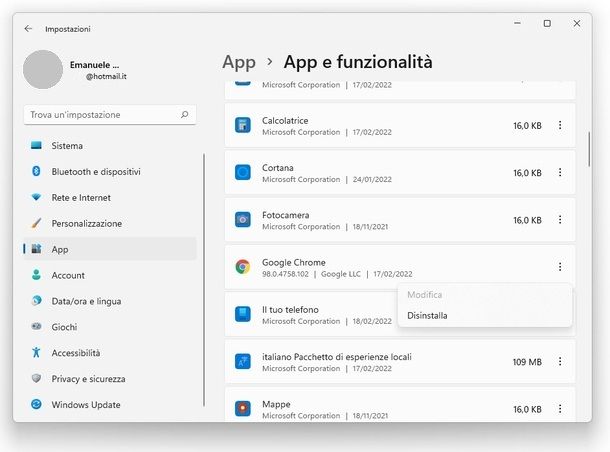This screenshot has width=610, height=452.
Task: Click the Accessibilità figure icon
Action: coord(36,352)
